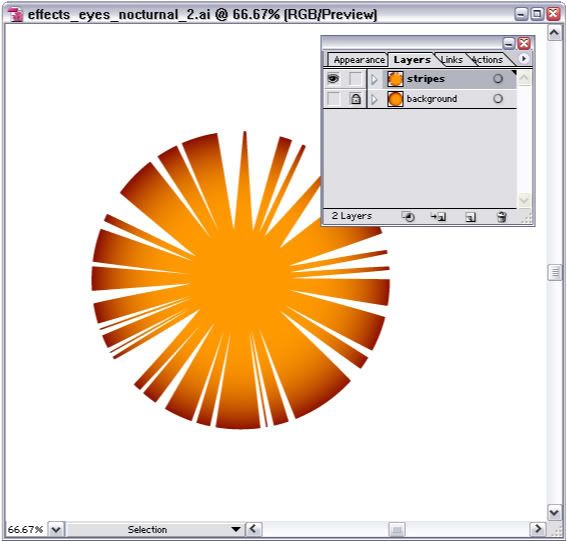Click vertical scroll down arrow of document

coord(554,512)
